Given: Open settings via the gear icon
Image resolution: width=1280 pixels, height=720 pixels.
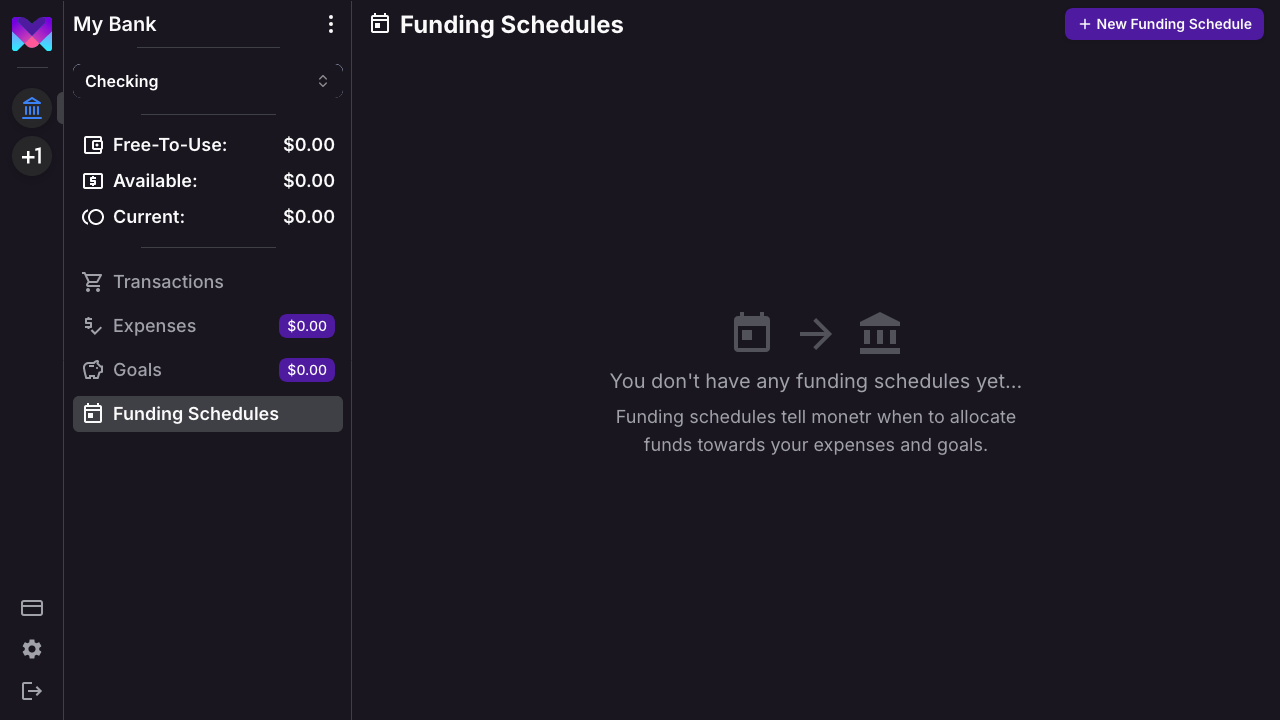Looking at the screenshot, I should pos(32,649).
